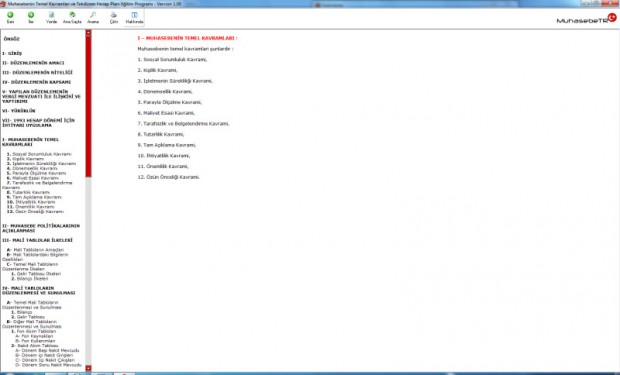This screenshot has width=620, height=375.
Task: Select İhtiyatlılık Kavramı in the sidebar
Action: coord(31,202)
